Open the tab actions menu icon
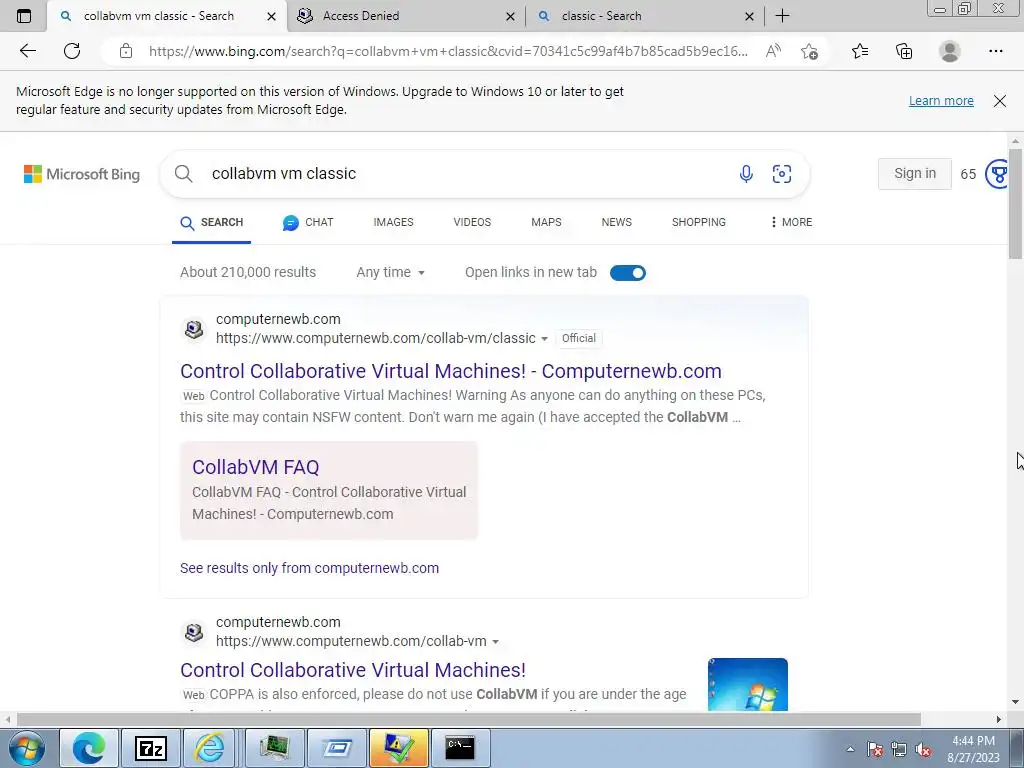The width and height of the screenshot is (1024, 768). click(x=24, y=16)
